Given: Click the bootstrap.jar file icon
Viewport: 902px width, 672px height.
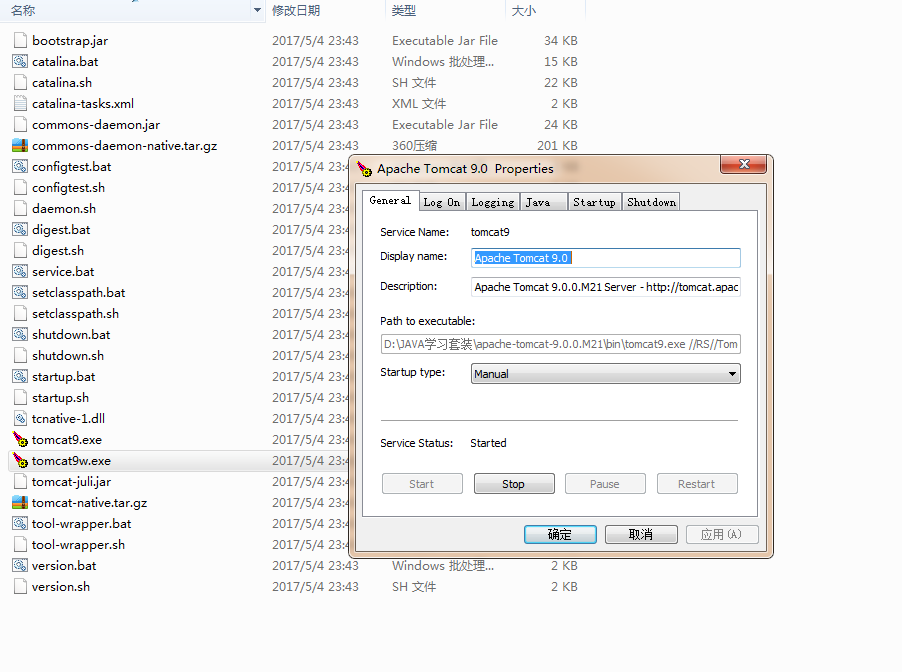Looking at the screenshot, I should click(x=20, y=40).
